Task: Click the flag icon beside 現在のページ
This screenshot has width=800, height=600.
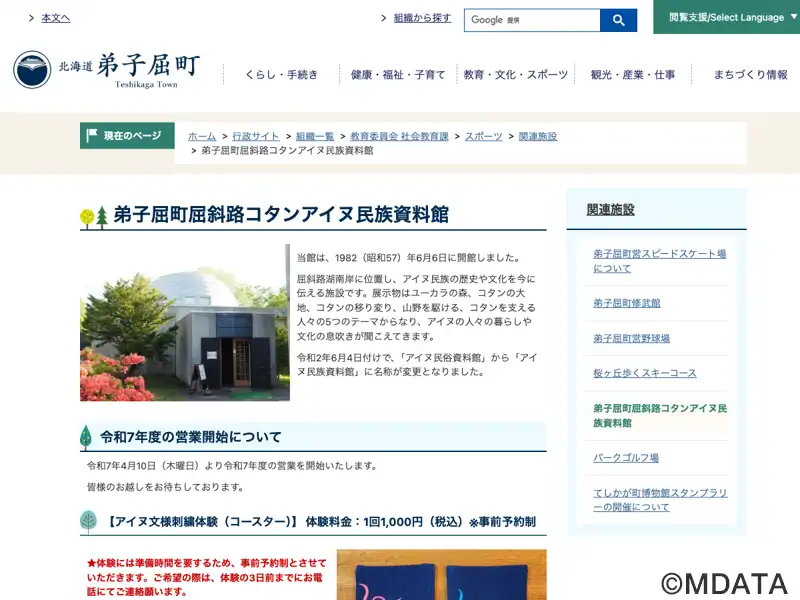Action: click(92, 135)
